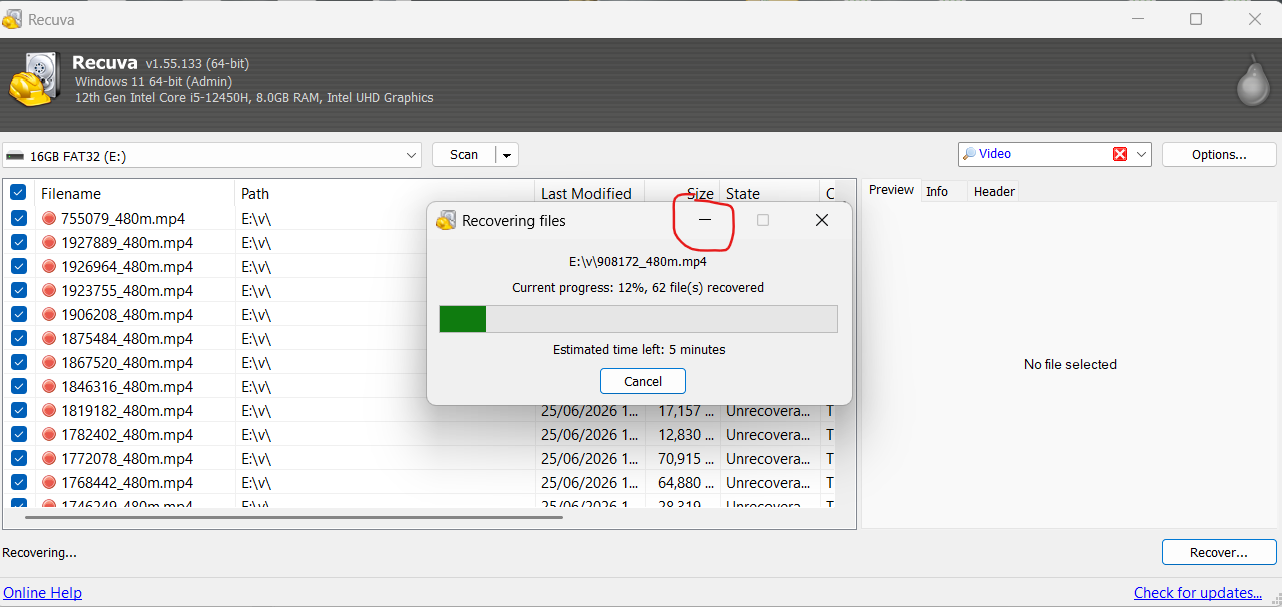Click the drive icon in the drive selector
Viewport: 1282px width, 607px height.
point(15,156)
